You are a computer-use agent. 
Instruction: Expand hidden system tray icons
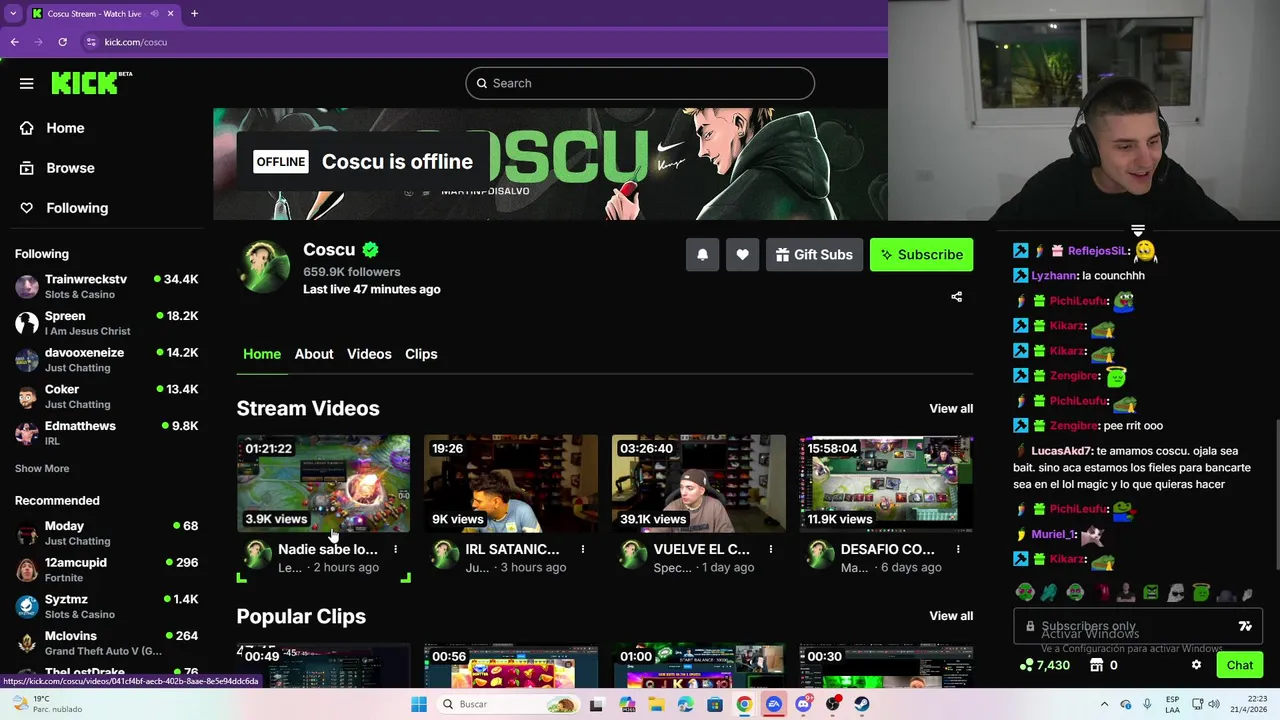tap(1104, 704)
